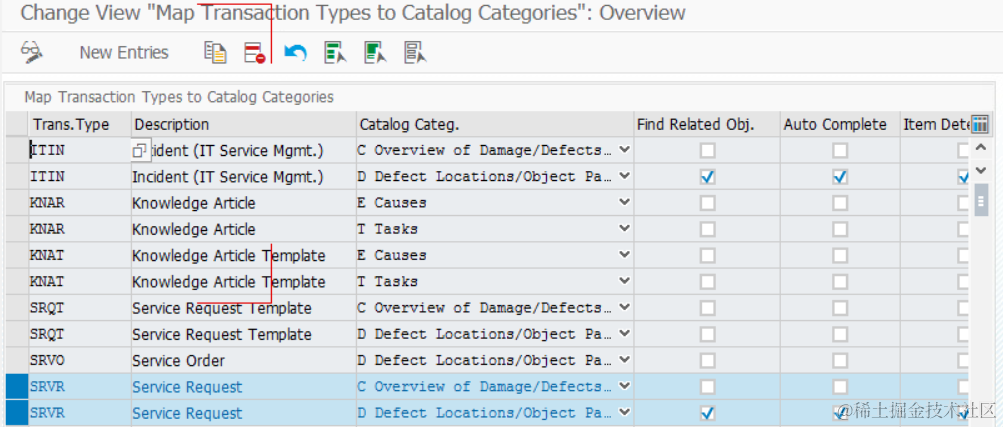
Task: Click the Undo Change arrow icon
Action: point(295,52)
